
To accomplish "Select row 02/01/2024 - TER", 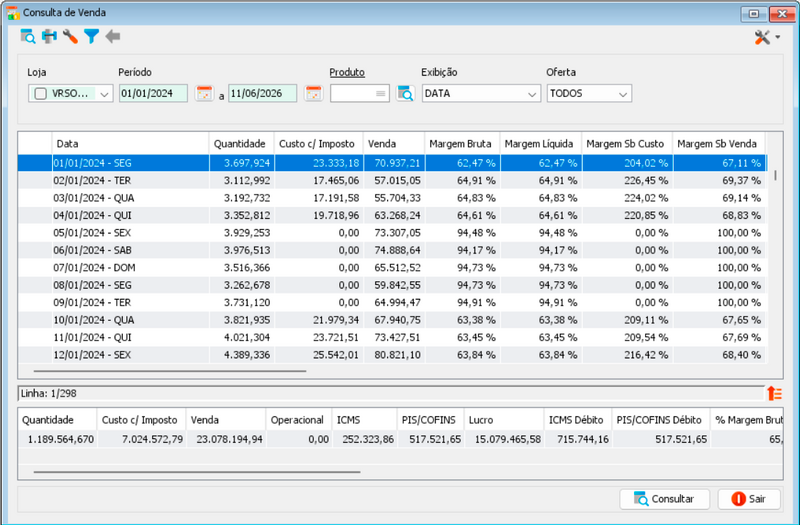I will point(392,181).
